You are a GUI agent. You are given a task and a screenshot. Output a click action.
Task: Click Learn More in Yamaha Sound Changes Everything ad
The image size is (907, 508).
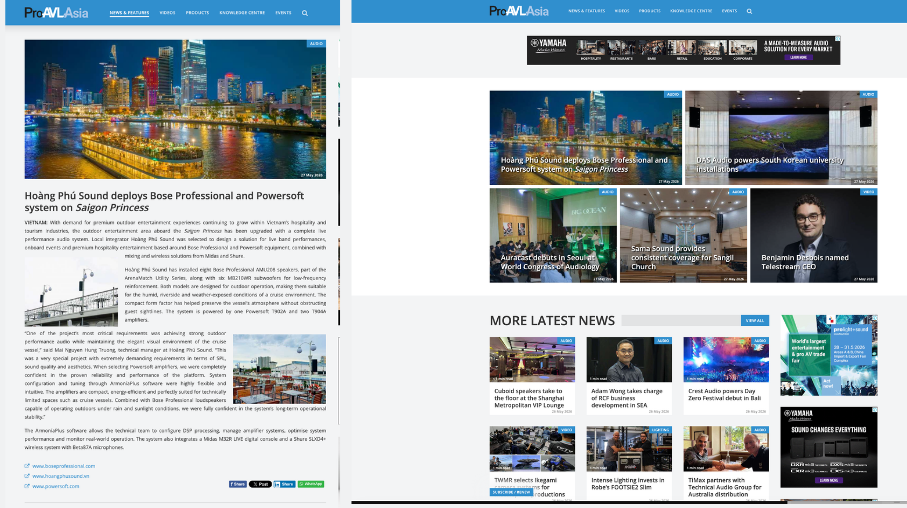pos(828,480)
